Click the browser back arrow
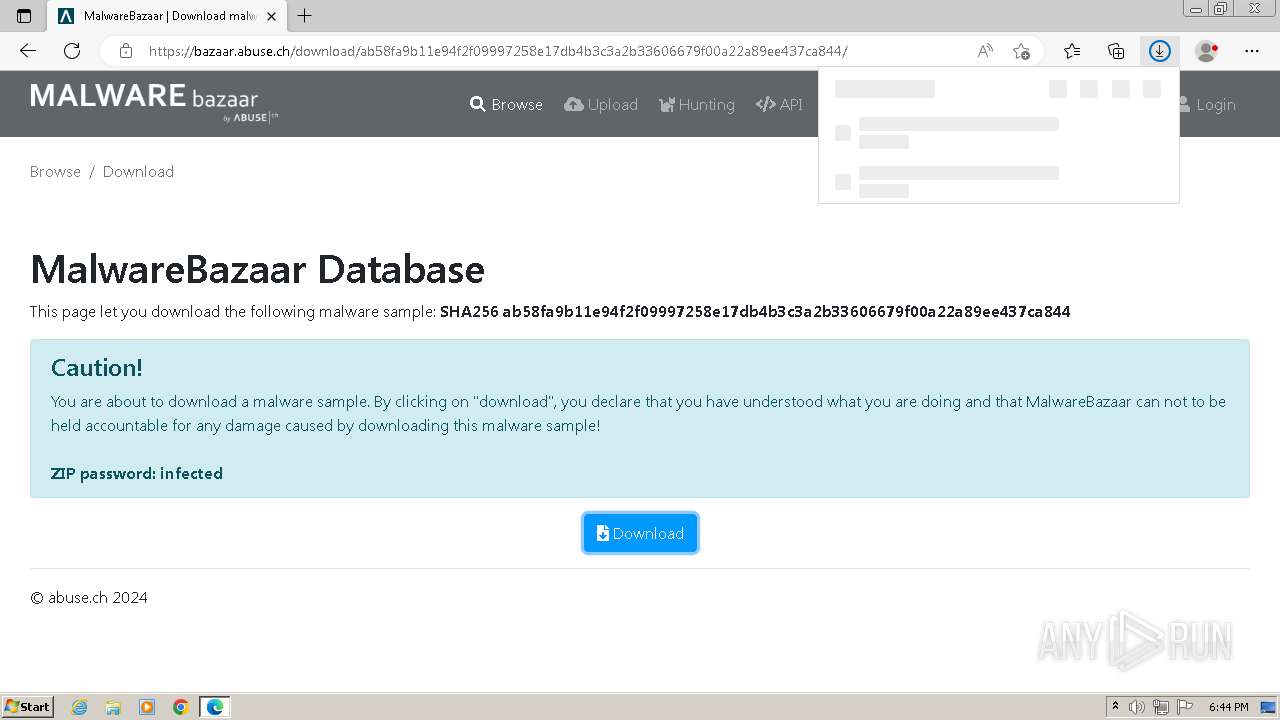Screen dimensions: 1280x720 [28, 51]
